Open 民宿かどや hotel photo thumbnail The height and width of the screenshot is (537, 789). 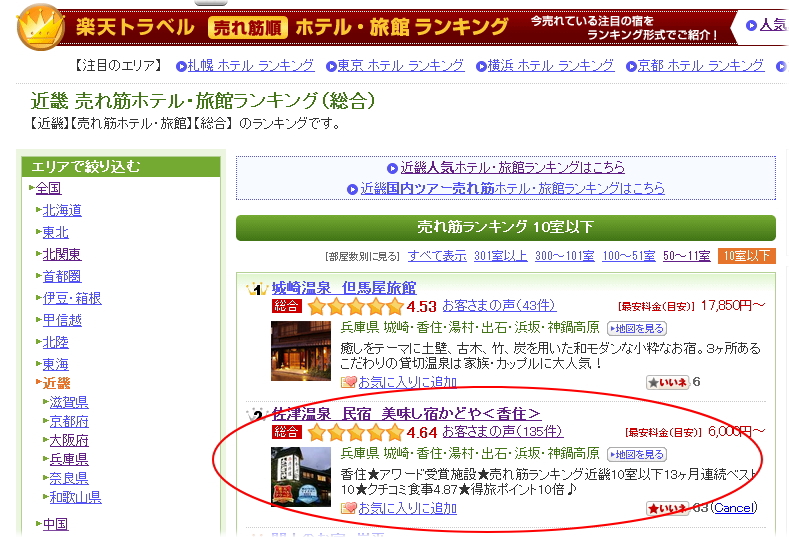tap(301, 477)
